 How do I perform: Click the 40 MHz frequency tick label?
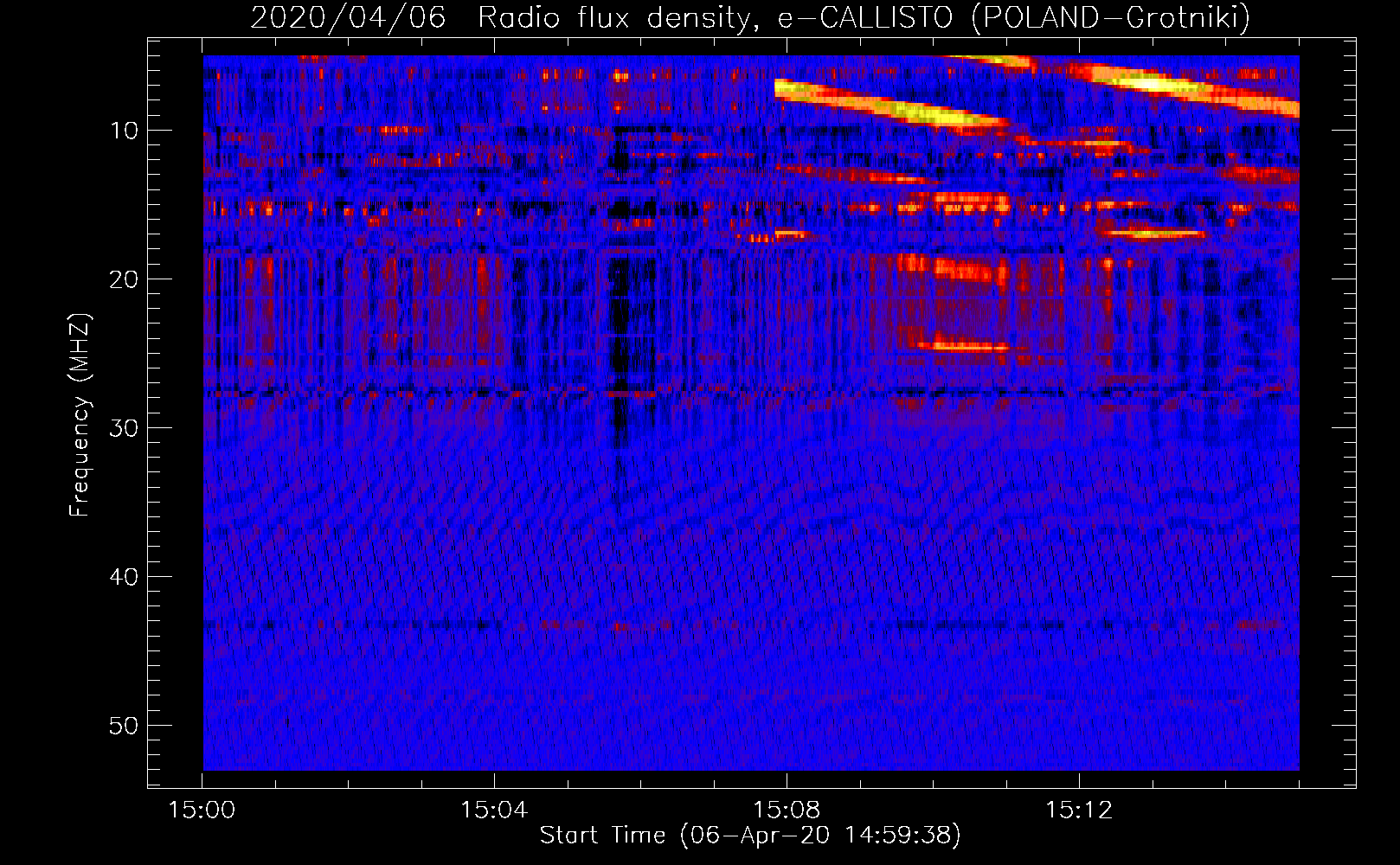pyautogui.click(x=124, y=577)
